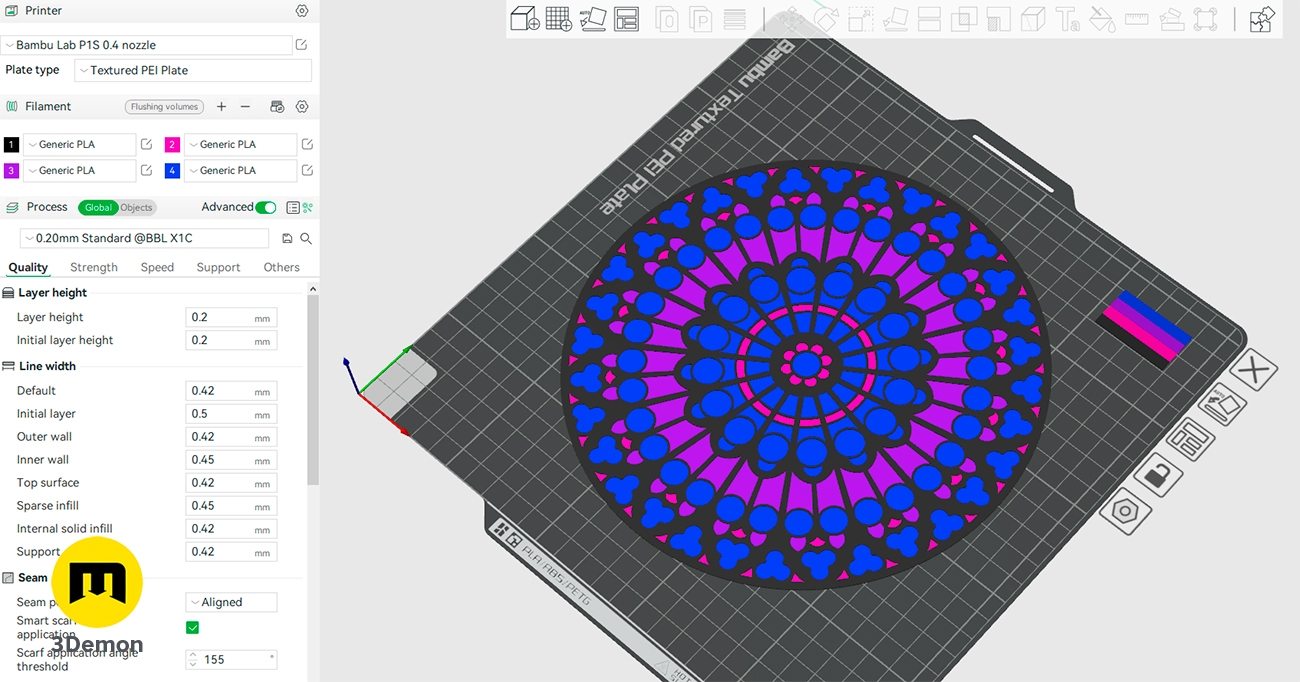Click the Add model cube icon

point(525,19)
